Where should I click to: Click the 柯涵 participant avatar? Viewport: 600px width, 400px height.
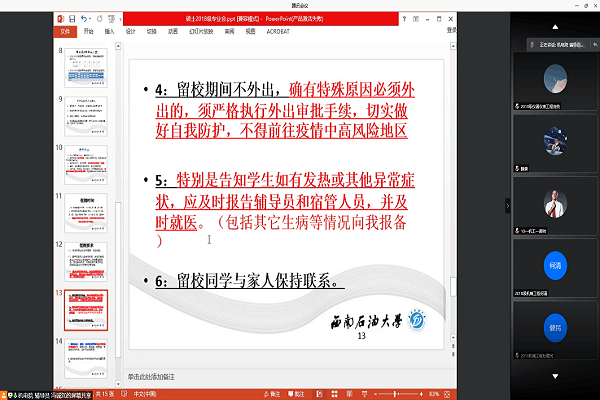pyautogui.click(x=555, y=268)
